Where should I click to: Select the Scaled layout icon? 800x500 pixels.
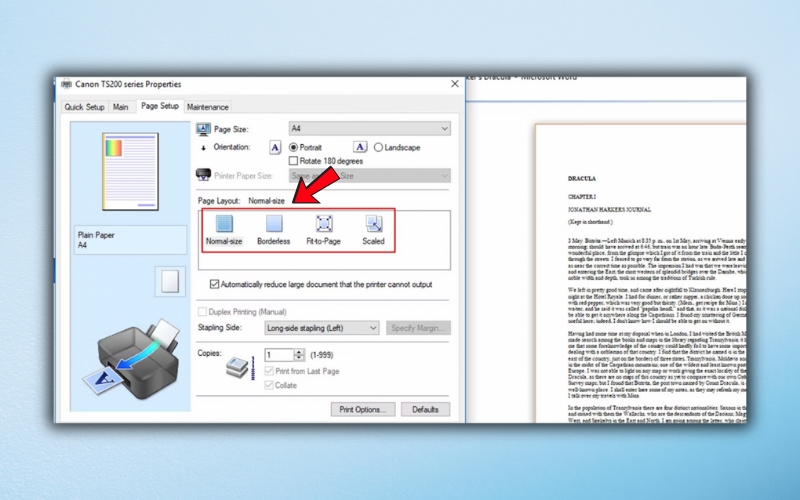(x=373, y=223)
